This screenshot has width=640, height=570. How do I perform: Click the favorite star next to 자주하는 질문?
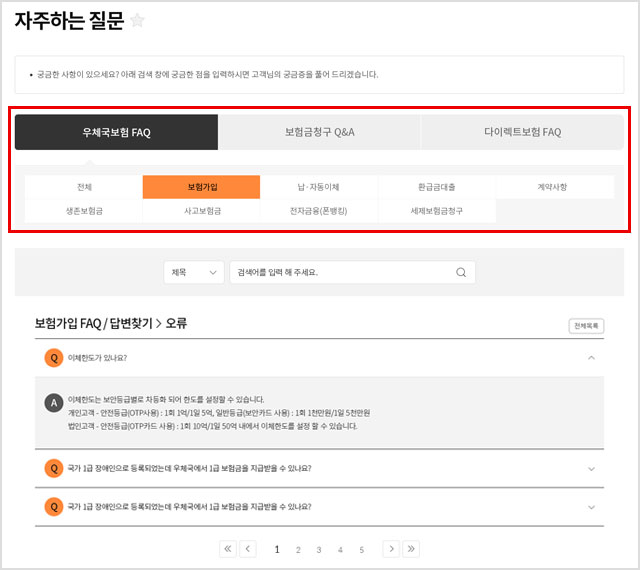(x=137, y=20)
